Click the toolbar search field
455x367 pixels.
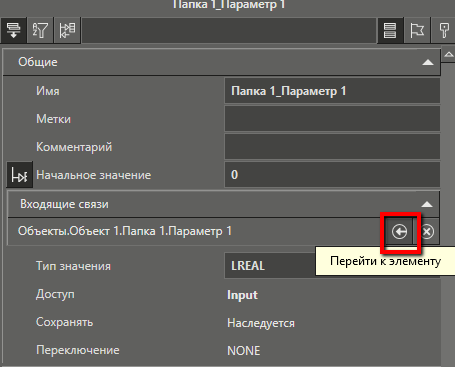click(229, 31)
